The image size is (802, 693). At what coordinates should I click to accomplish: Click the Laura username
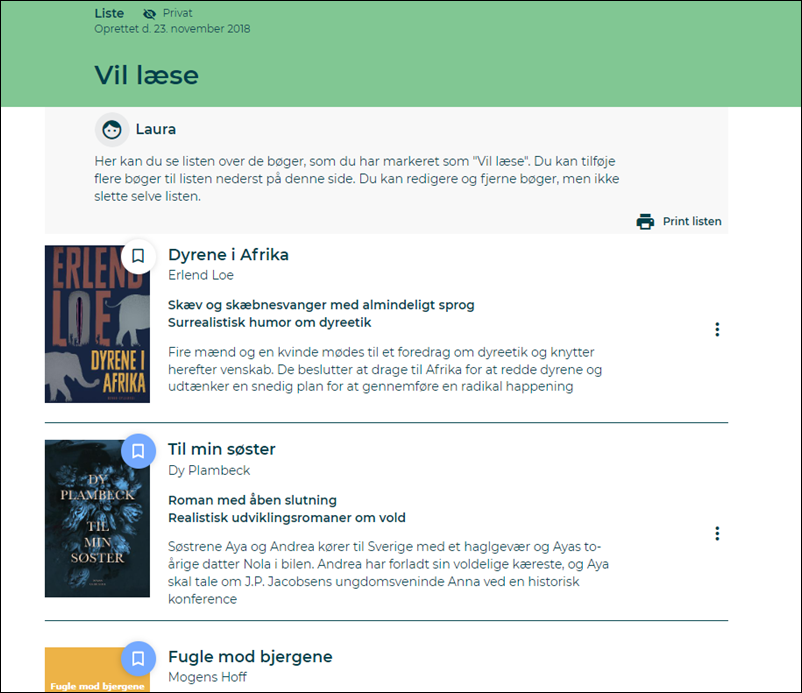point(156,129)
